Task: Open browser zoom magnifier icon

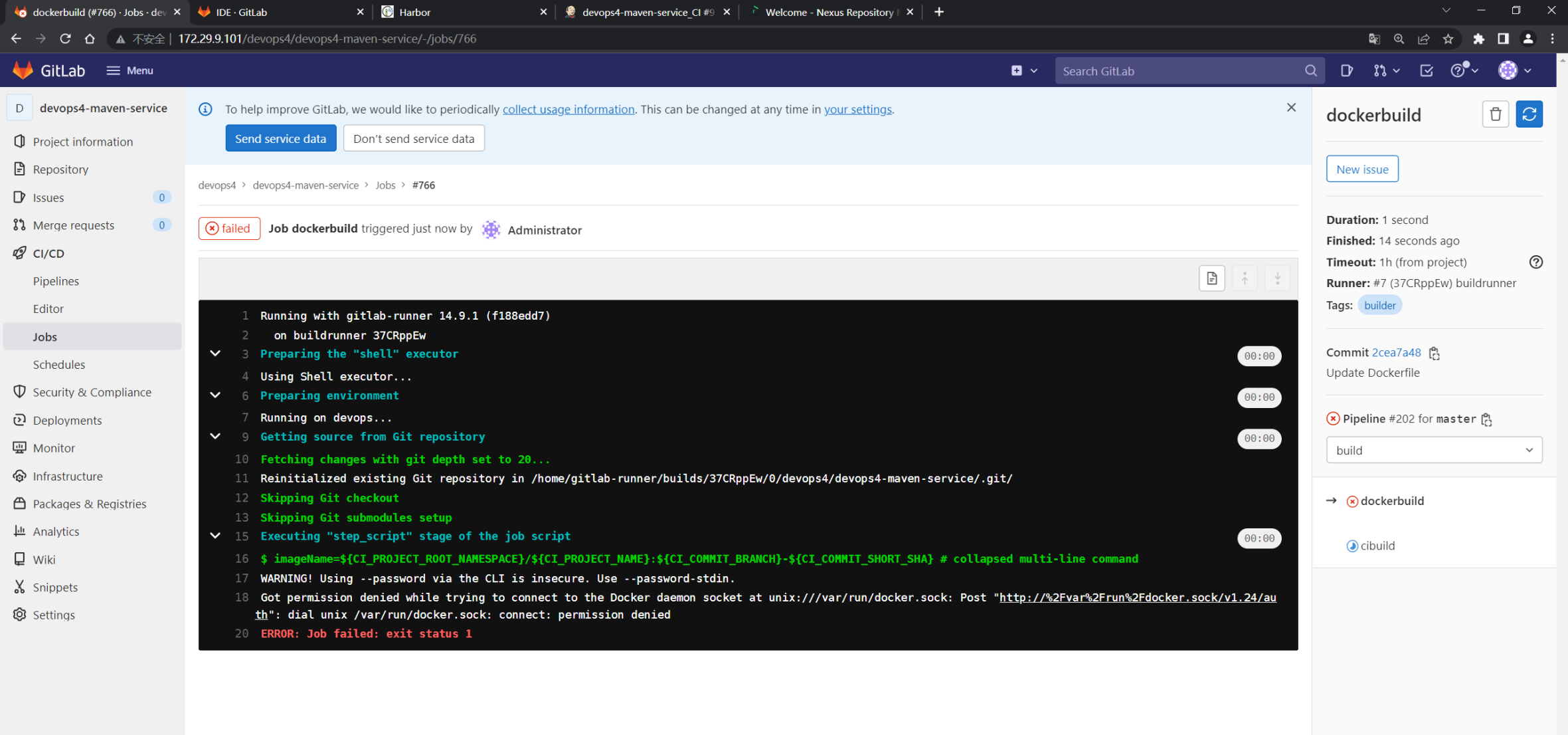Action: [1399, 39]
